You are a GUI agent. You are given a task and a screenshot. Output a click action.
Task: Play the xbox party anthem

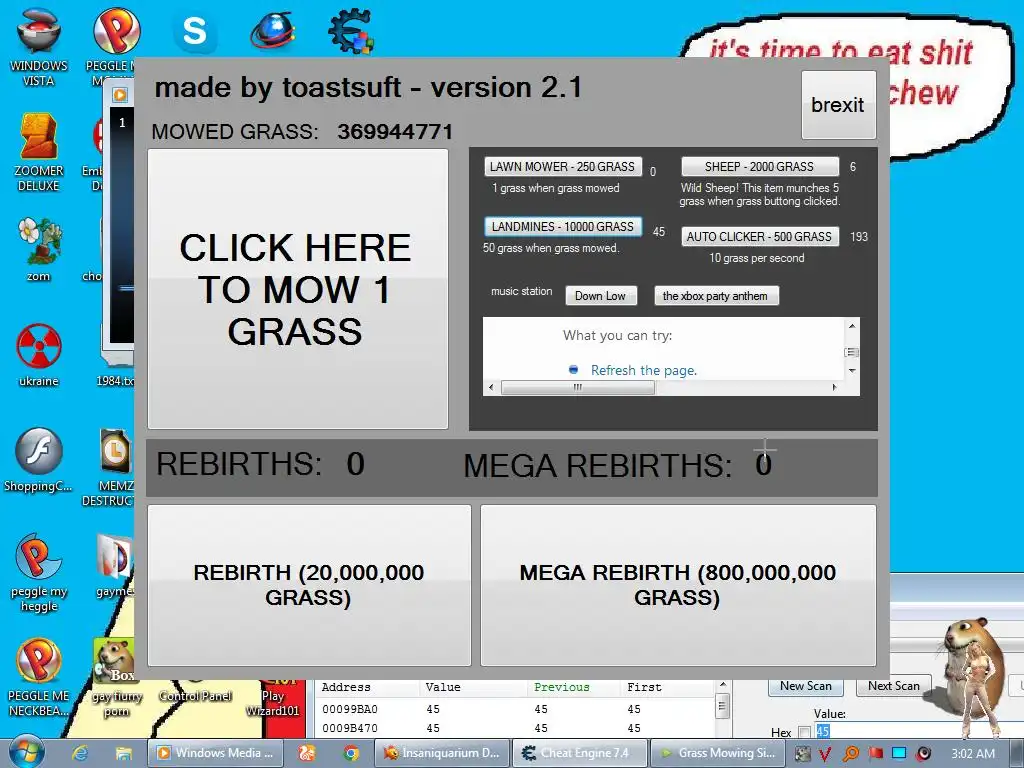[716, 296]
